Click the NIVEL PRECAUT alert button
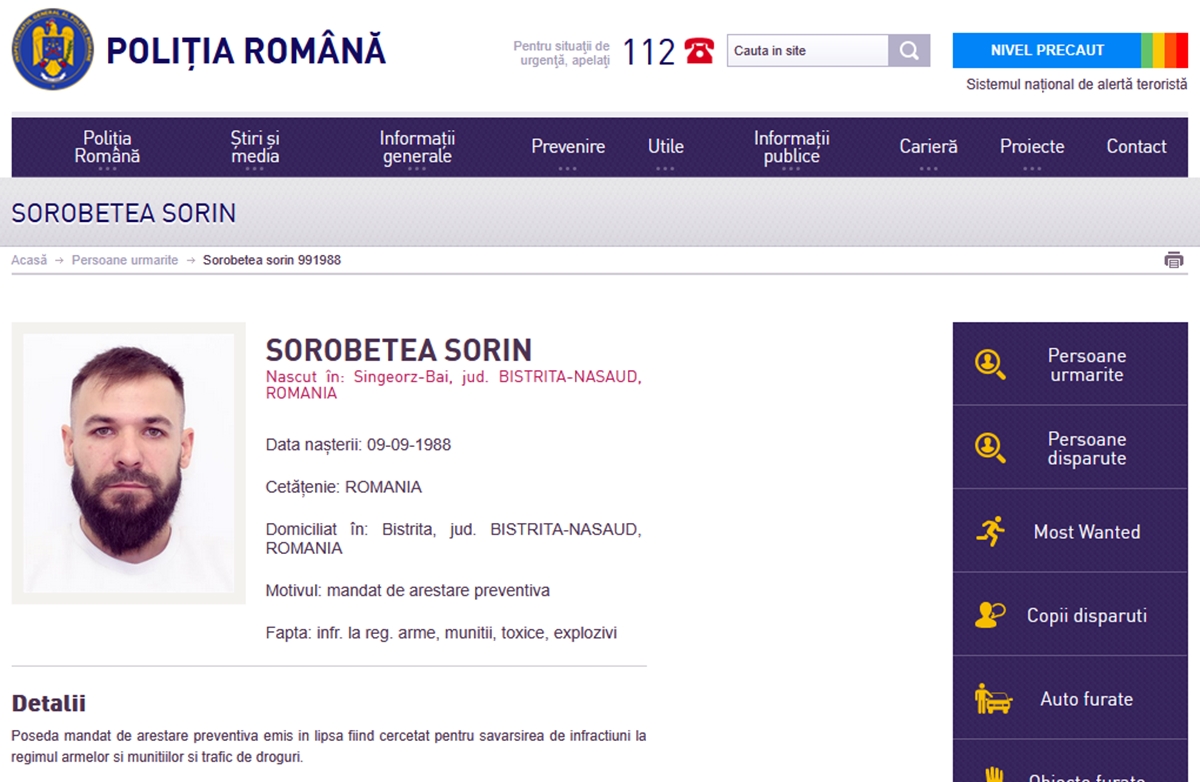The height and width of the screenshot is (782, 1200). pyautogui.click(x=1046, y=50)
